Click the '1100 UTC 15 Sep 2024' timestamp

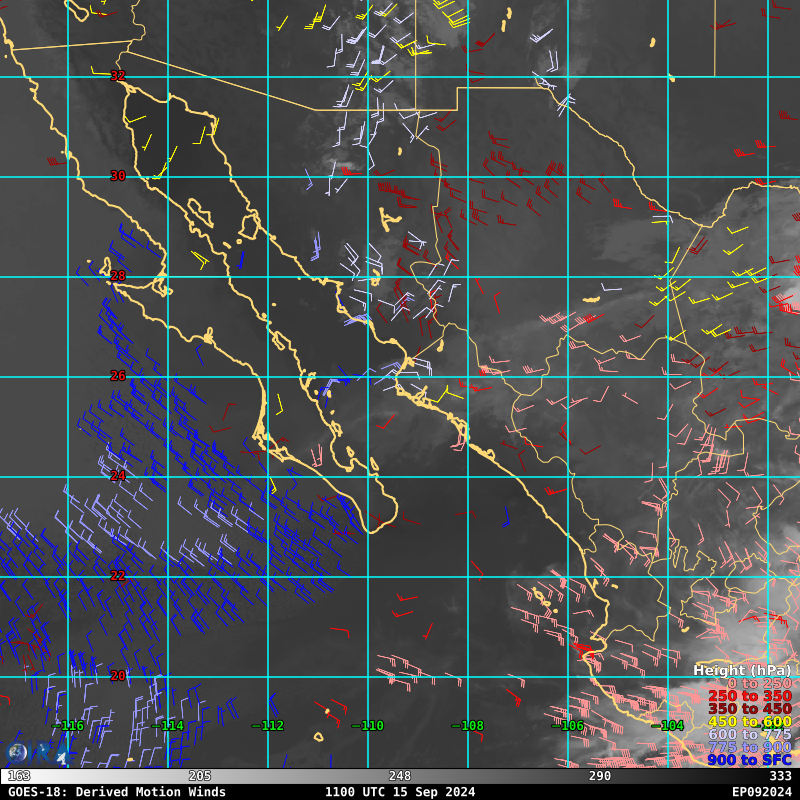pyautogui.click(x=400, y=792)
